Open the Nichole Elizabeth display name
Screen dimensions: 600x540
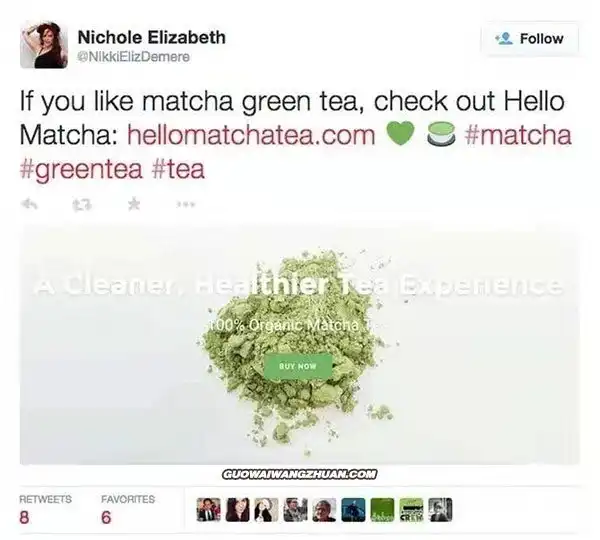pyautogui.click(x=152, y=38)
